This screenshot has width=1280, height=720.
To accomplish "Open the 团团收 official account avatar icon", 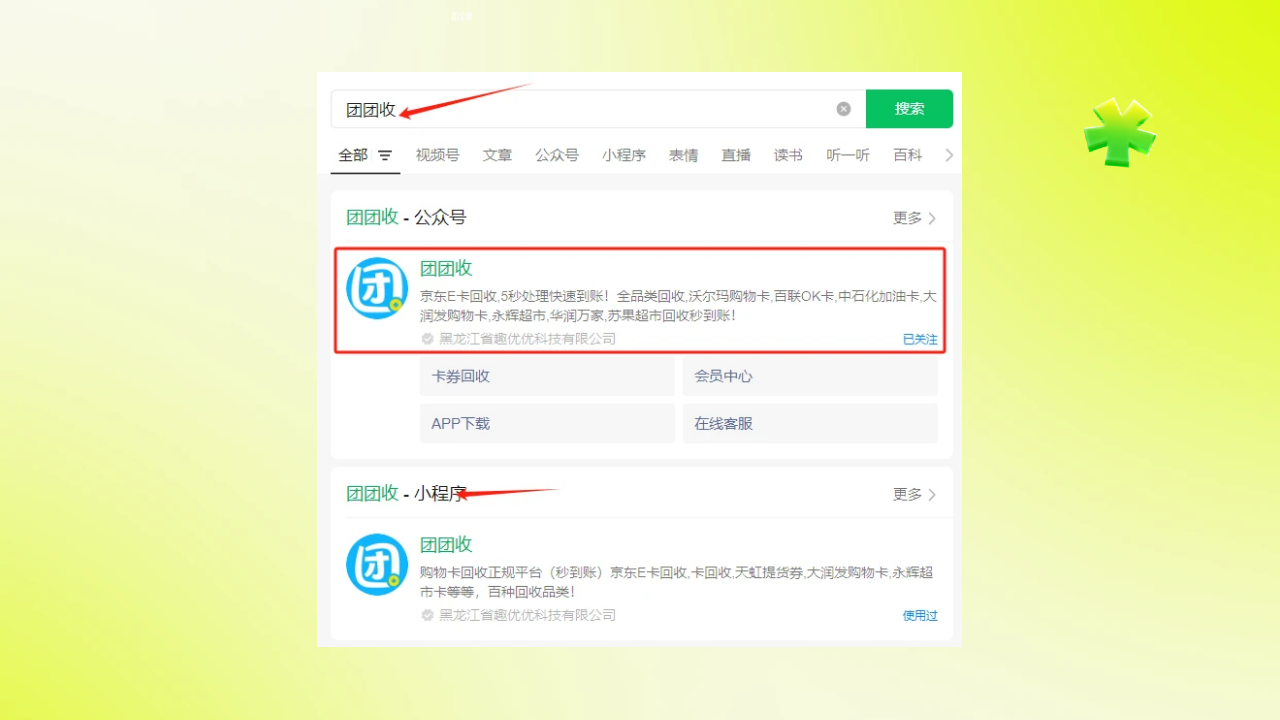I will [377, 289].
